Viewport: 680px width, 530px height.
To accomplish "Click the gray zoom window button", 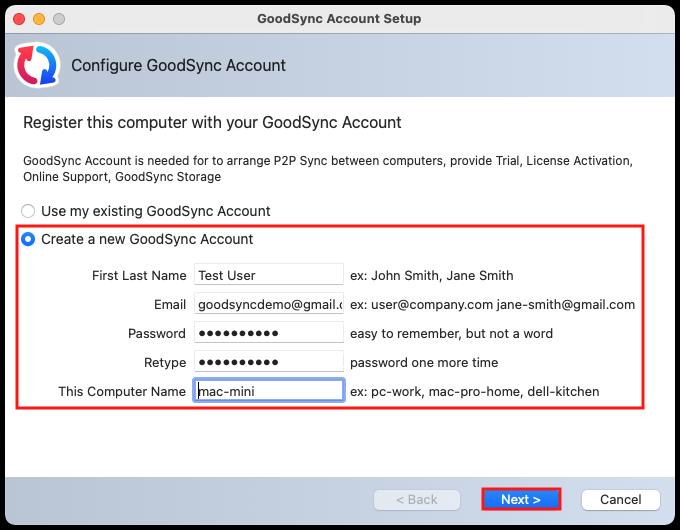I will pos(60,19).
